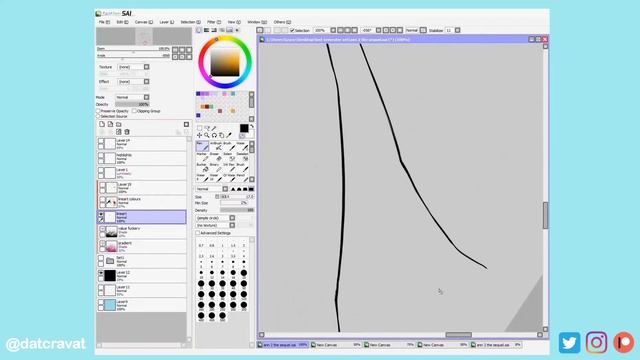Enable Preserve Opacity checkbox
This screenshot has height=360, width=640.
[x=98, y=111]
